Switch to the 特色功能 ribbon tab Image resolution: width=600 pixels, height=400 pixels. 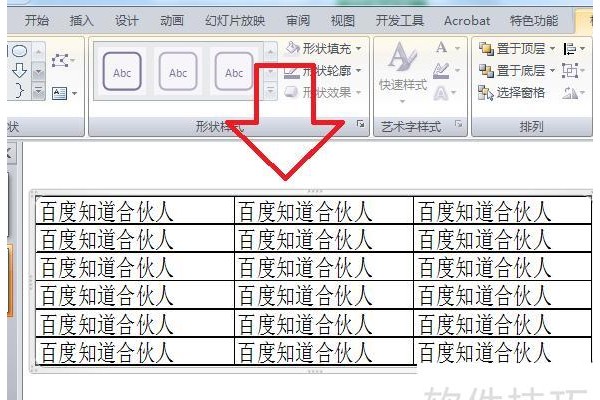point(534,20)
